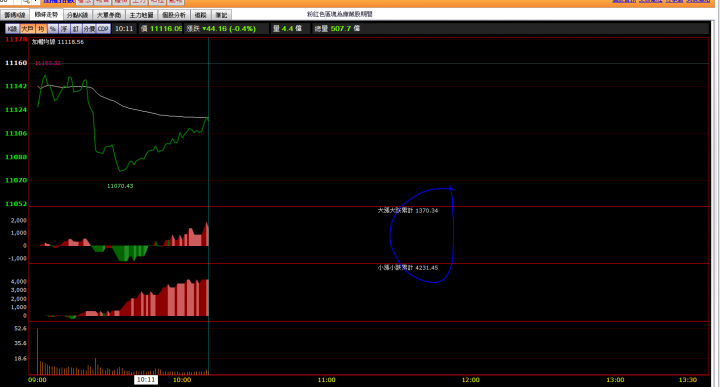Click the 11160 price axis label

pos(16,63)
